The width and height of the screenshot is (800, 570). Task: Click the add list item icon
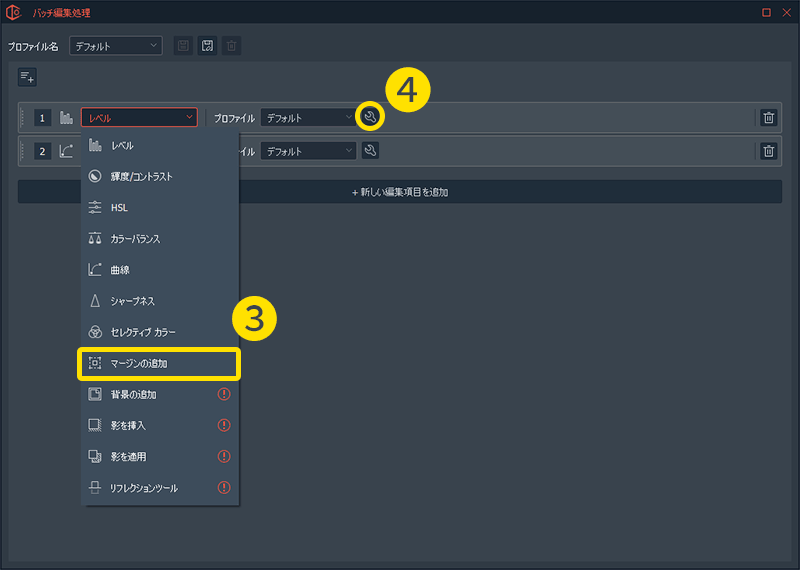click(27, 77)
